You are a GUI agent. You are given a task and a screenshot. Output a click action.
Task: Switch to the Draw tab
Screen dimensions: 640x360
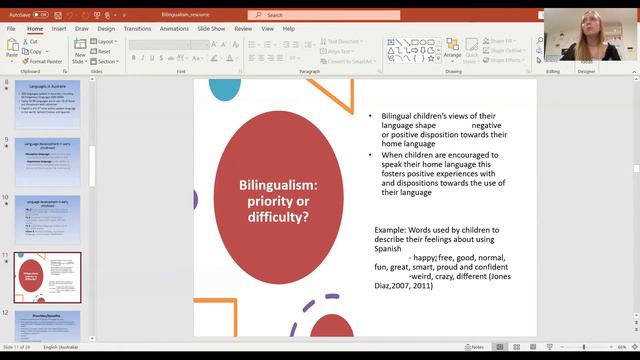point(82,29)
